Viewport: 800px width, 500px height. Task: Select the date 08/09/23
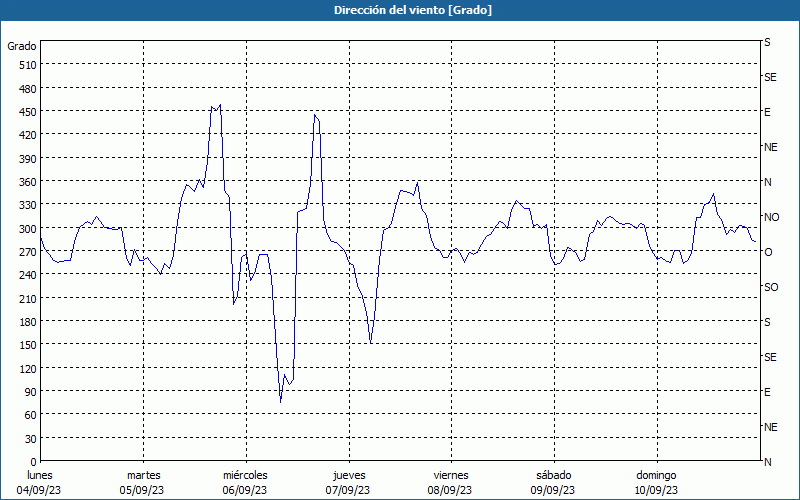(450, 490)
